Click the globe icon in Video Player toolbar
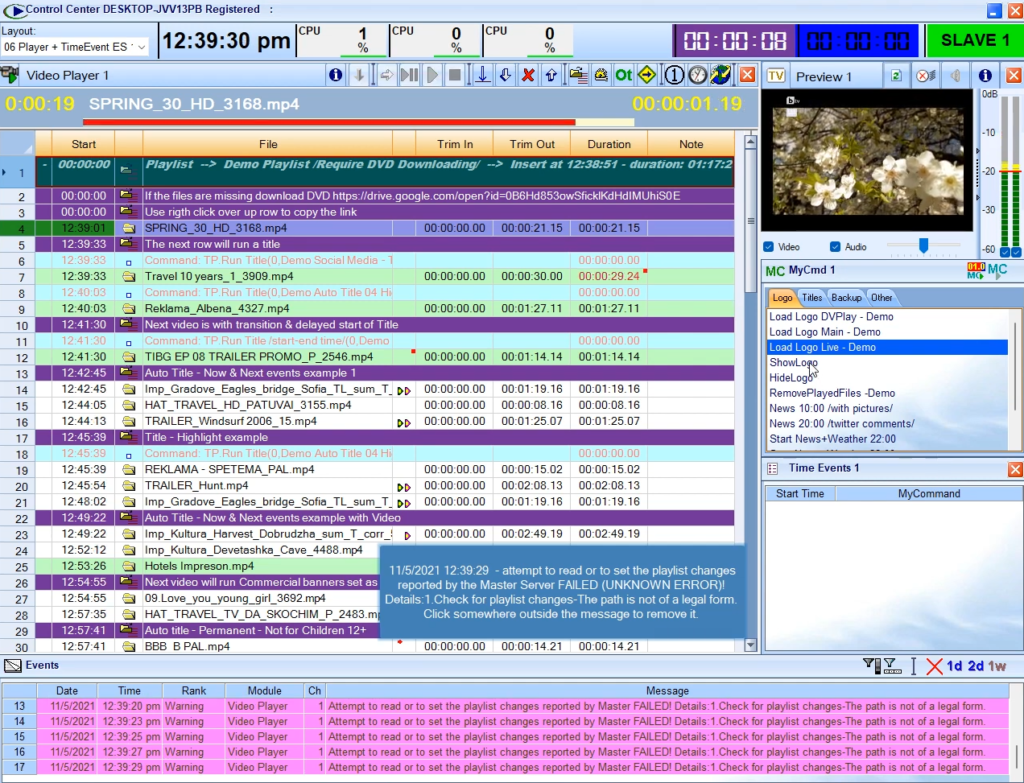The height and width of the screenshot is (783, 1024). point(721,75)
